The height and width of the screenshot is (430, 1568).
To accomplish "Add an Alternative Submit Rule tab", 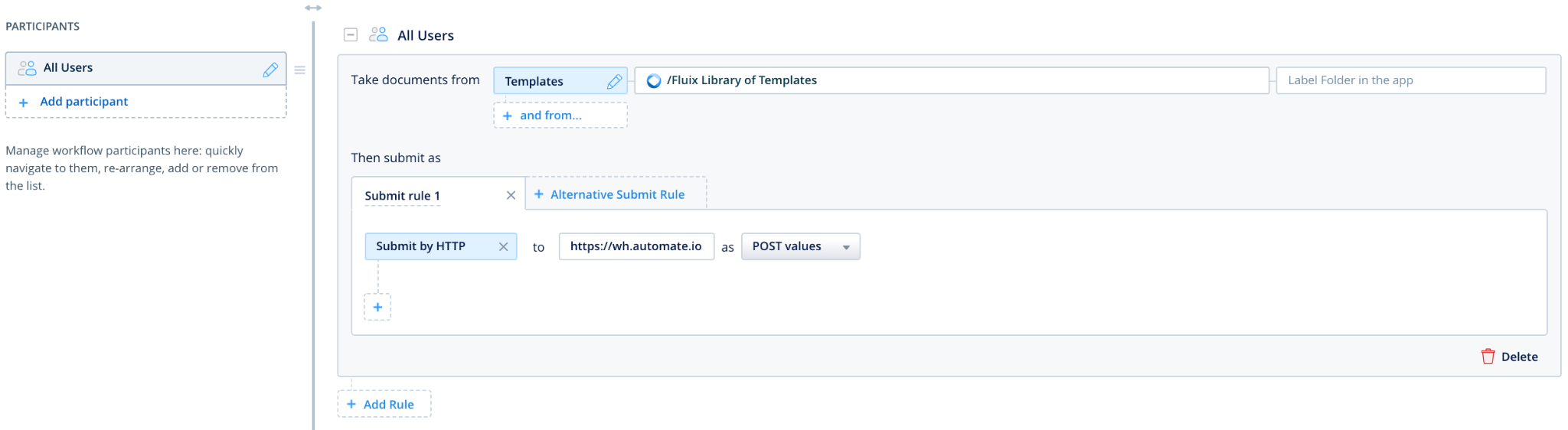I will [x=616, y=194].
